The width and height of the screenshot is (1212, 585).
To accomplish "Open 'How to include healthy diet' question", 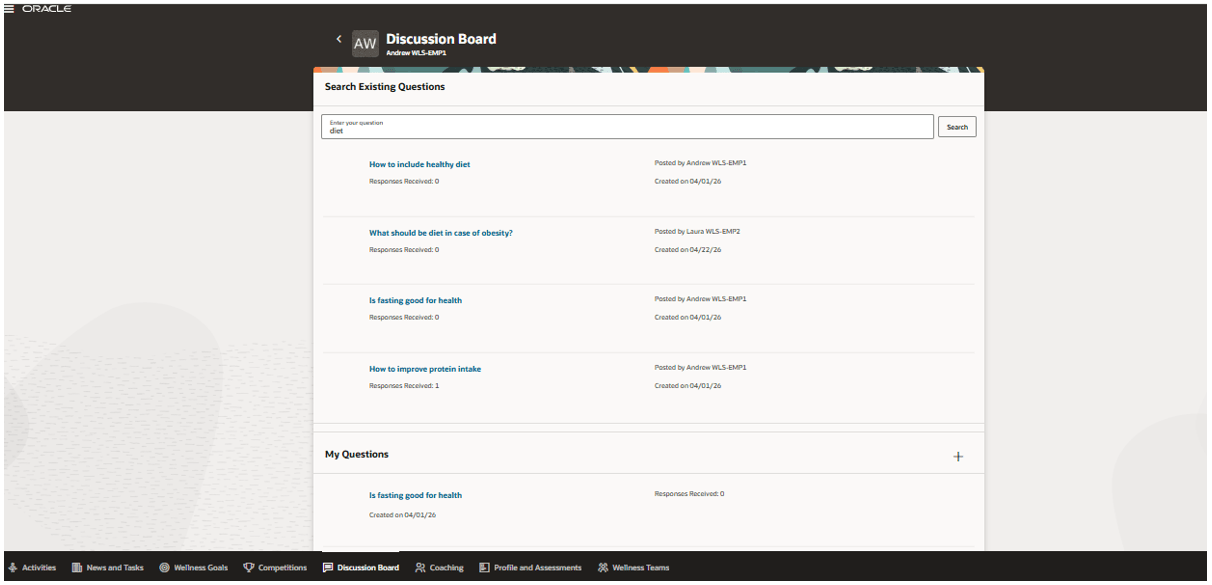I will [x=419, y=164].
